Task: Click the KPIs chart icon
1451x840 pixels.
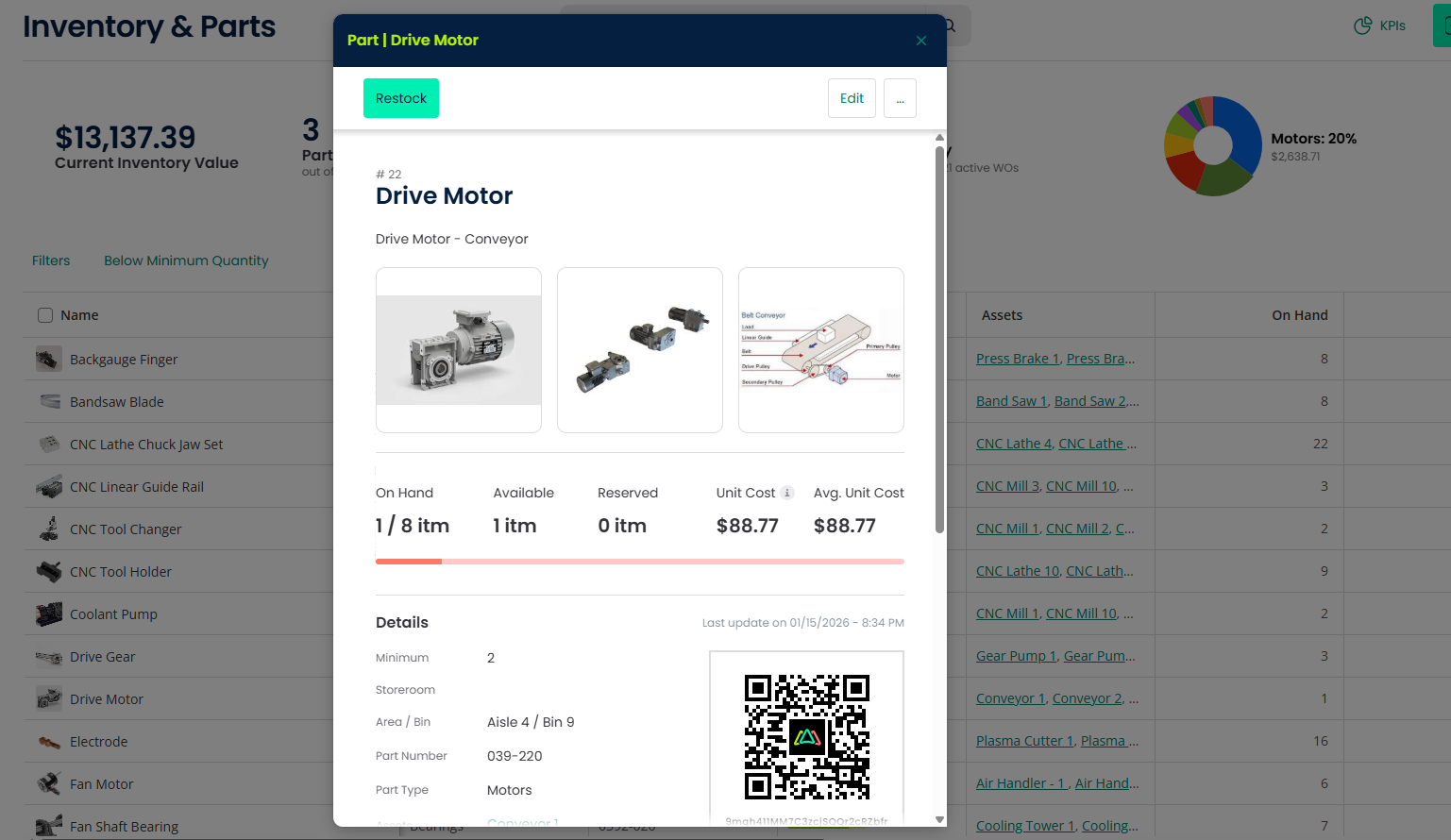Action: [x=1362, y=26]
